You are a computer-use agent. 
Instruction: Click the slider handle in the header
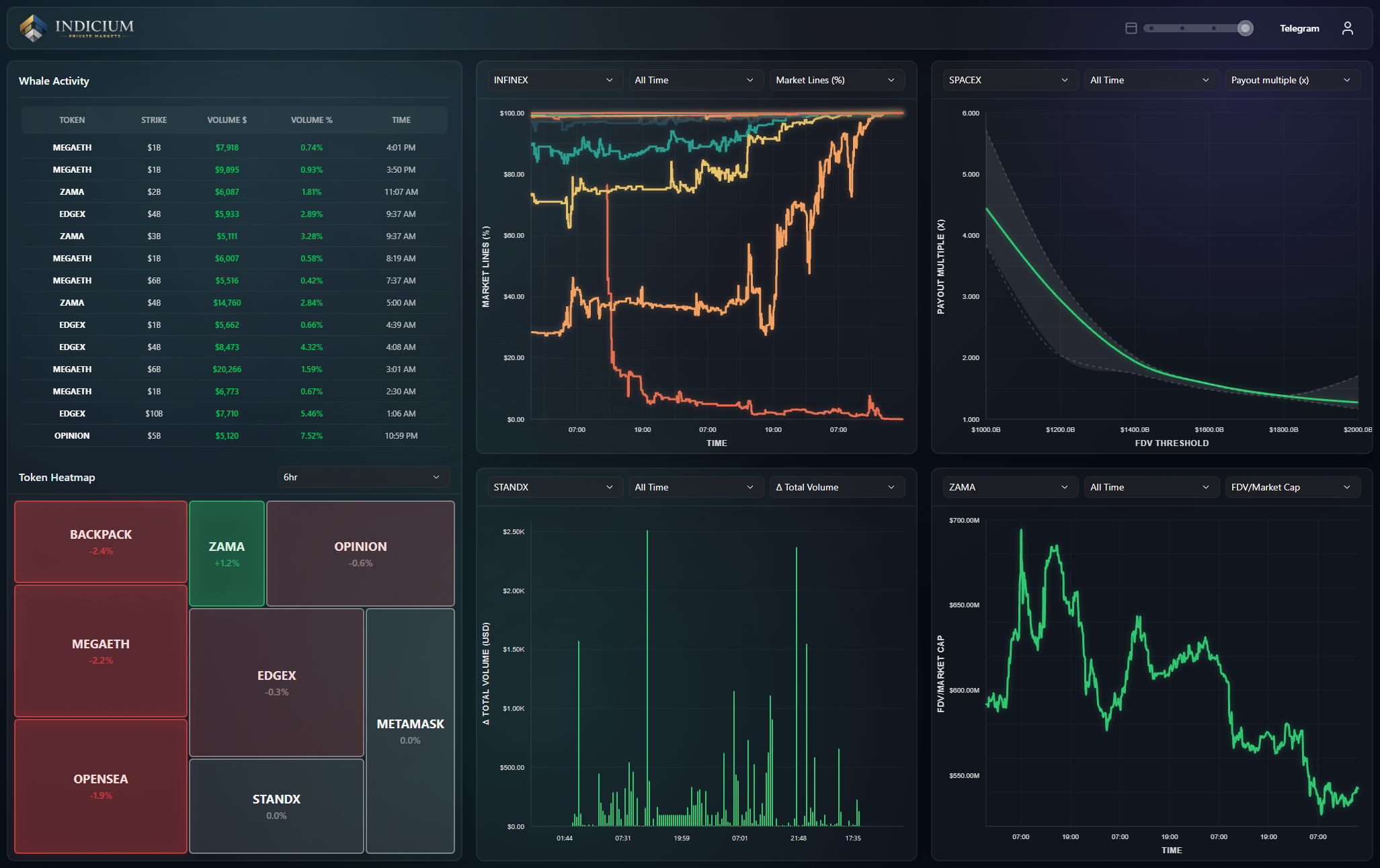pyautogui.click(x=1245, y=28)
